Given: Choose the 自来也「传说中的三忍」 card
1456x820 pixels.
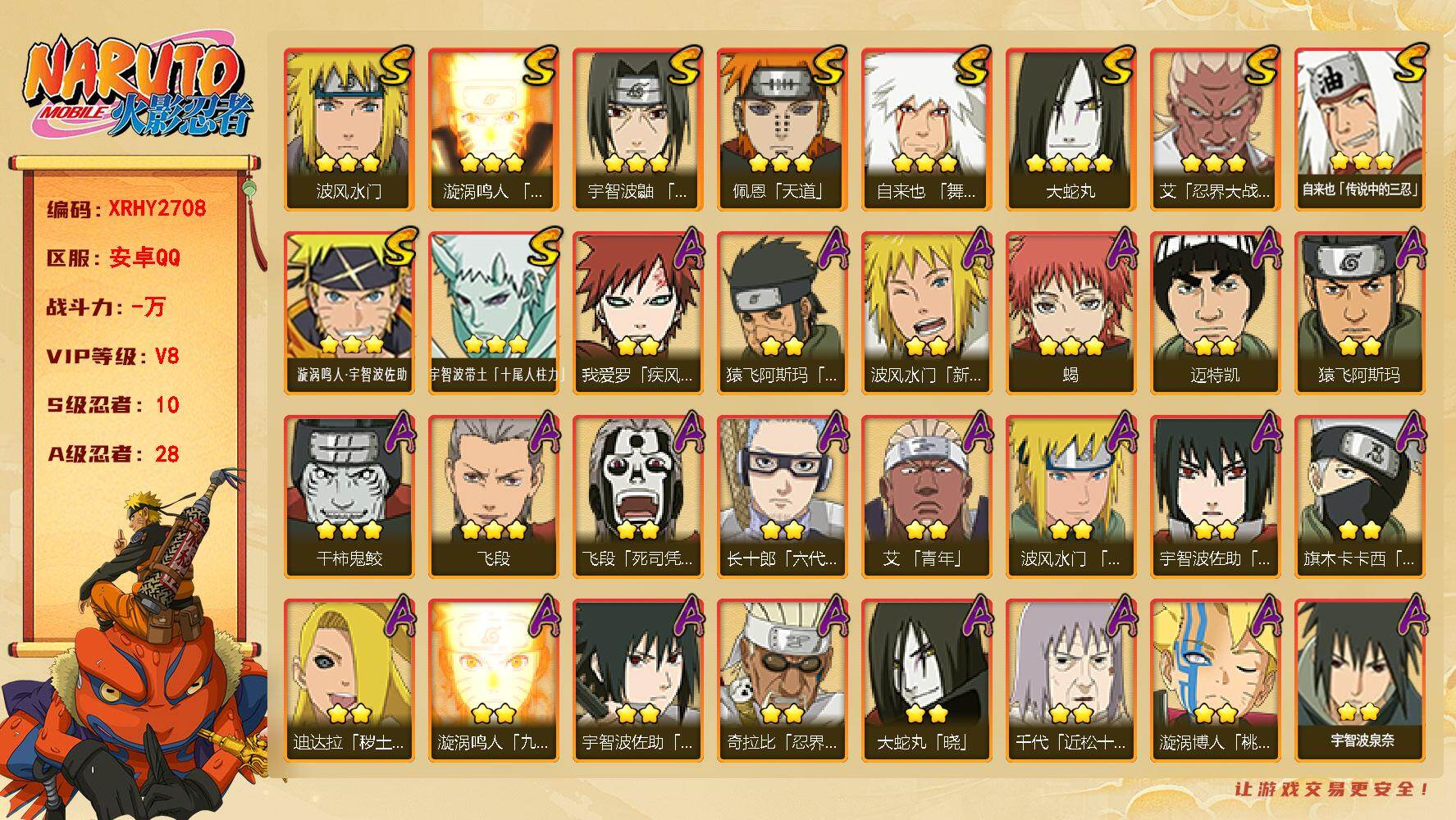Looking at the screenshot, I should click(x=1360, y=130).
